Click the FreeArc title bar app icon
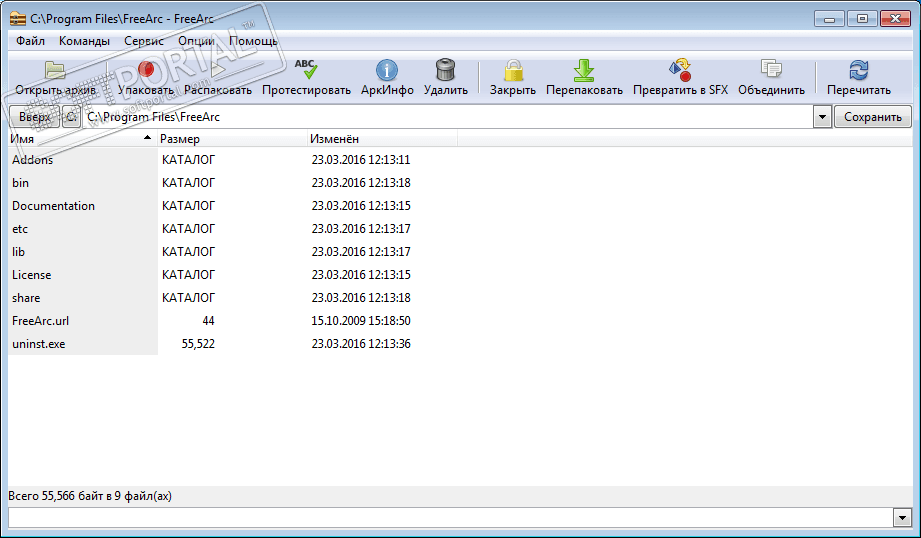The width and height of the screenshot is (921, 538). 18,19
